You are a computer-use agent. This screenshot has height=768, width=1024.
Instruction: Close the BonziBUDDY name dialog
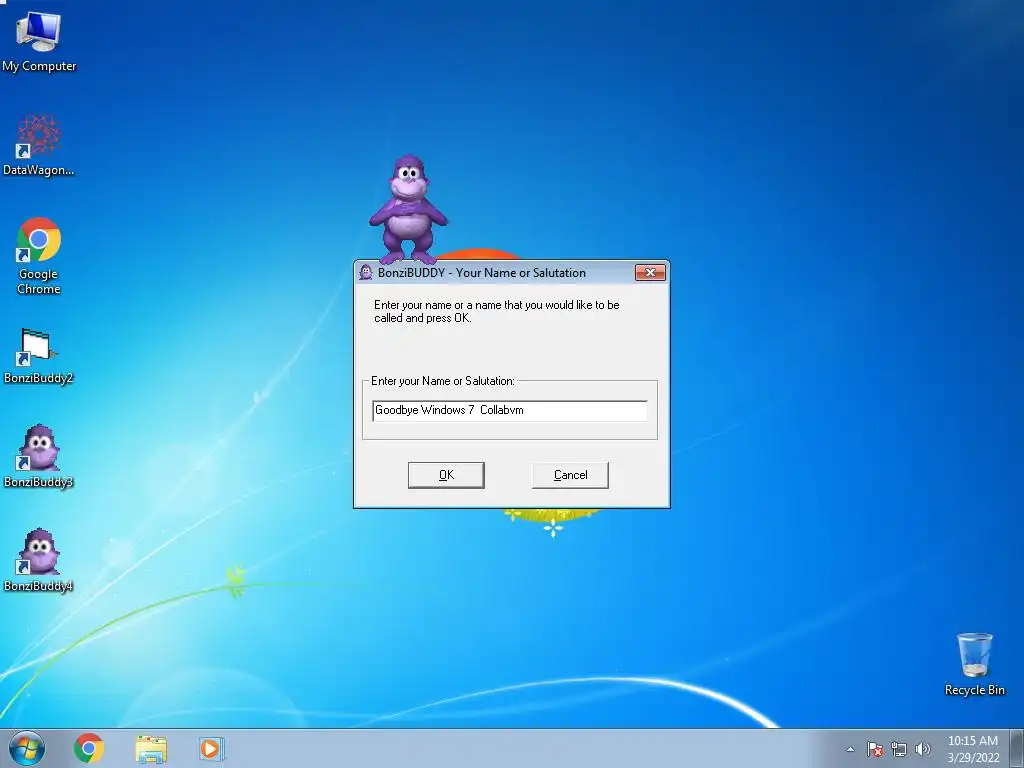click(x=650, y=272)
